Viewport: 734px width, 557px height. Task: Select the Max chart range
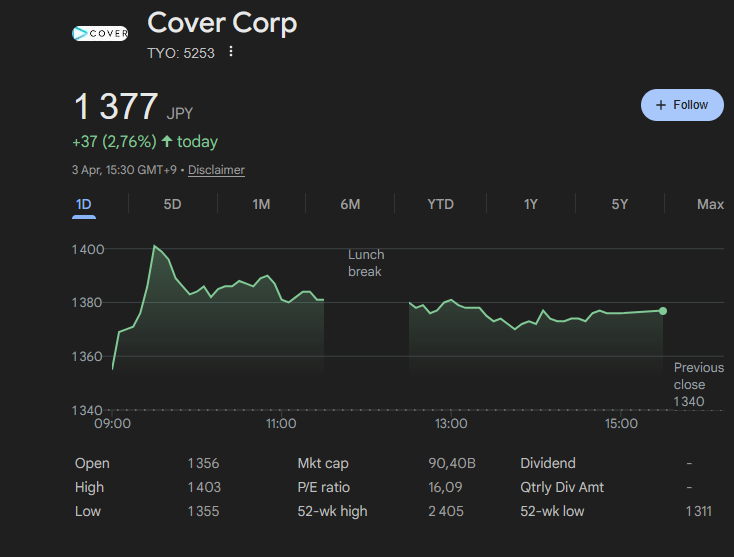(710, 205)
